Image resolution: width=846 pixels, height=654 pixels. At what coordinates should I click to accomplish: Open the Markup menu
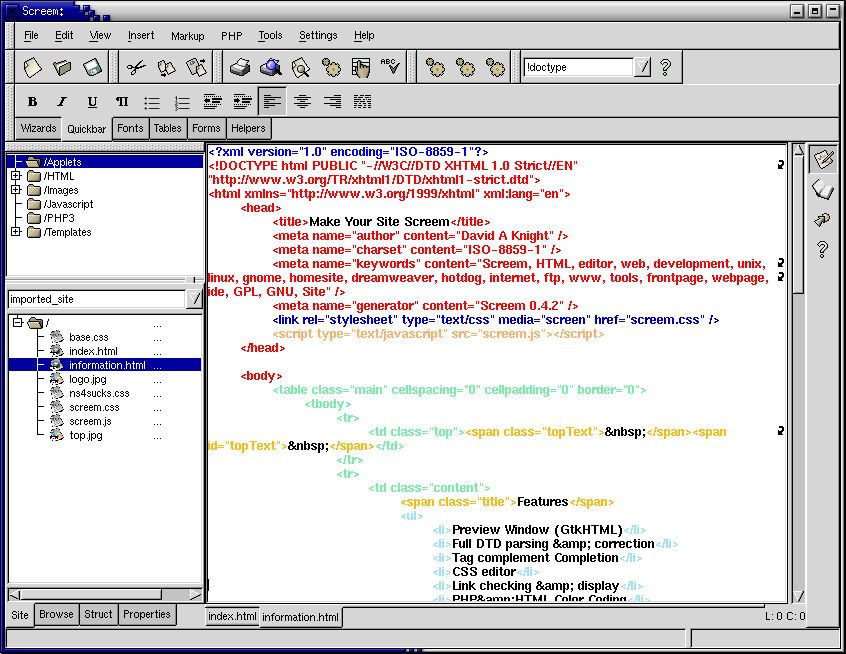point(188,36)
